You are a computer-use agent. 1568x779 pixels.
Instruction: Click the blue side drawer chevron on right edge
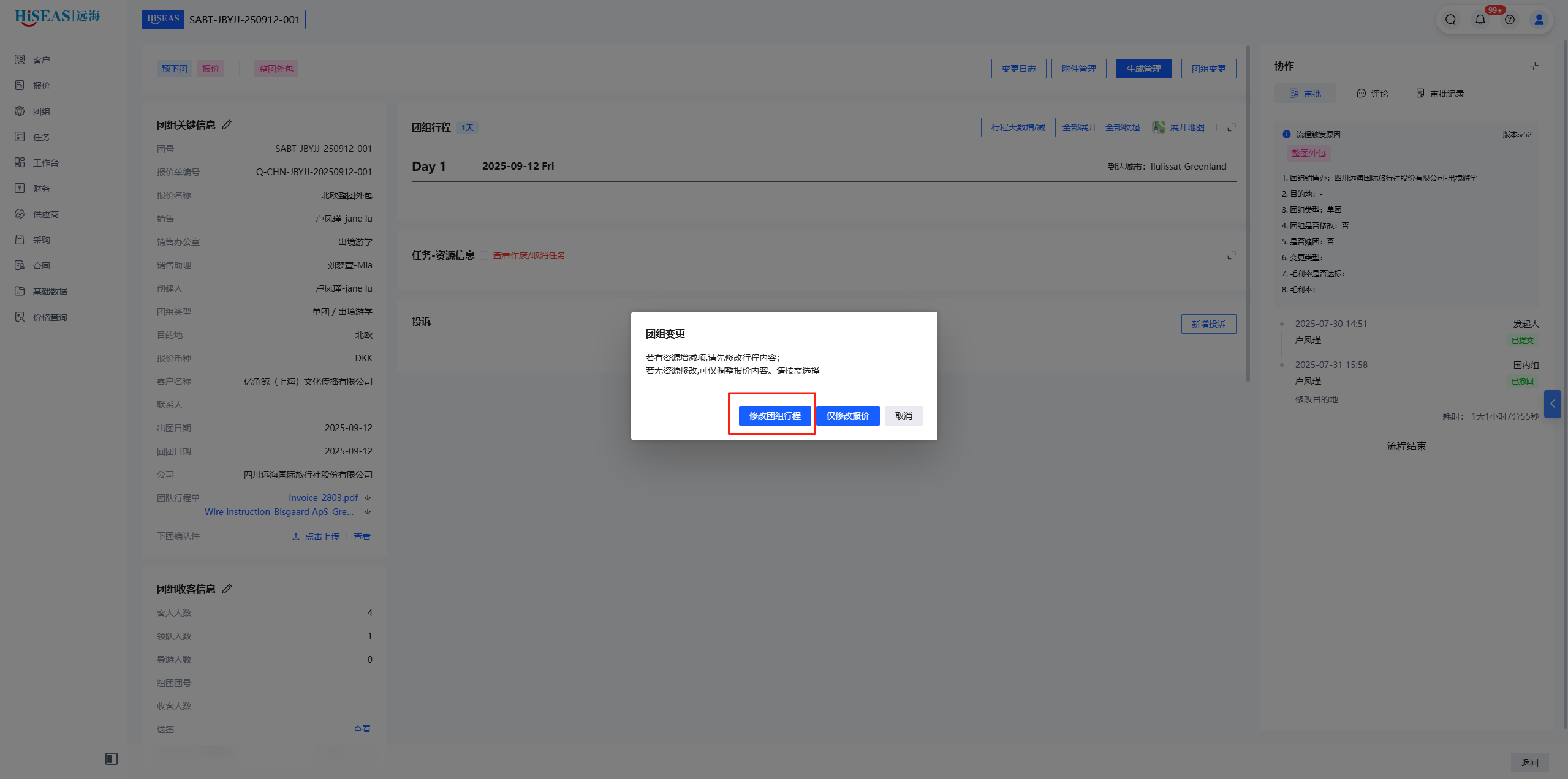(1552, 404)
